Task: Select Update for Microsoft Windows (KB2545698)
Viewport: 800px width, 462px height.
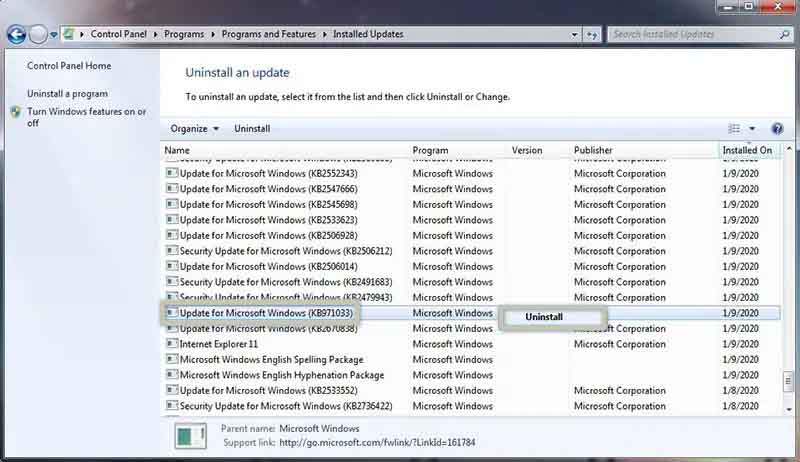Action: 472,204
